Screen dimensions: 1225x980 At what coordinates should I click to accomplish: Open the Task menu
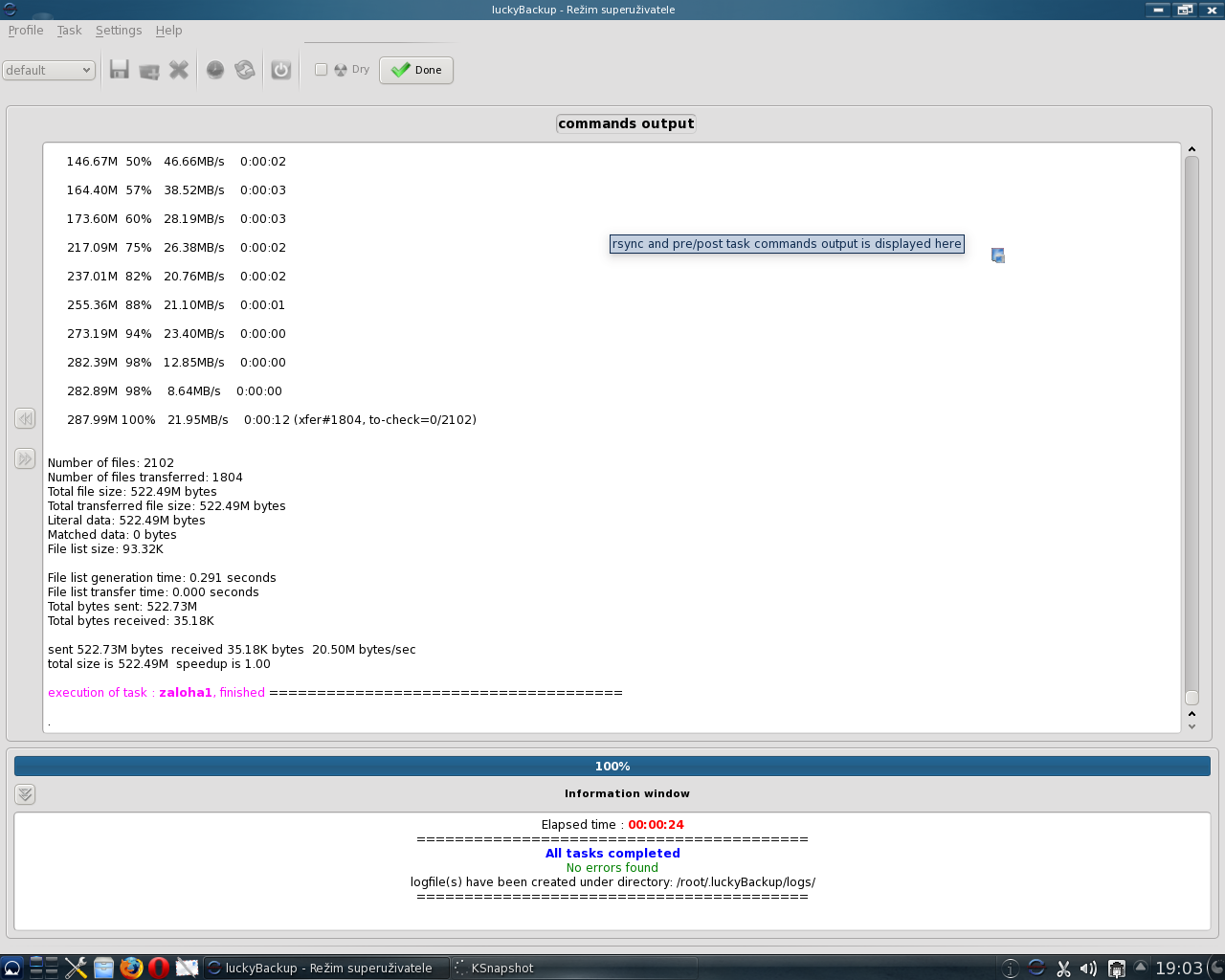[69, 31]
